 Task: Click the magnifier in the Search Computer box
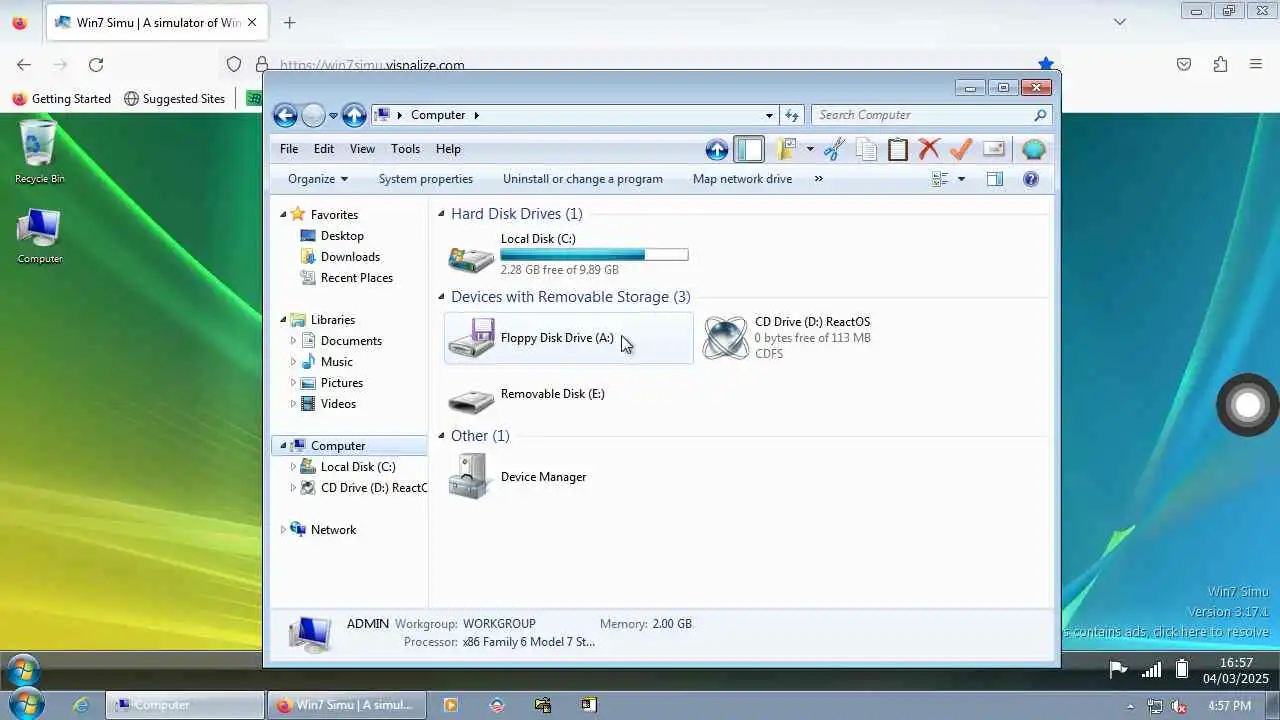coord(1040,115)
